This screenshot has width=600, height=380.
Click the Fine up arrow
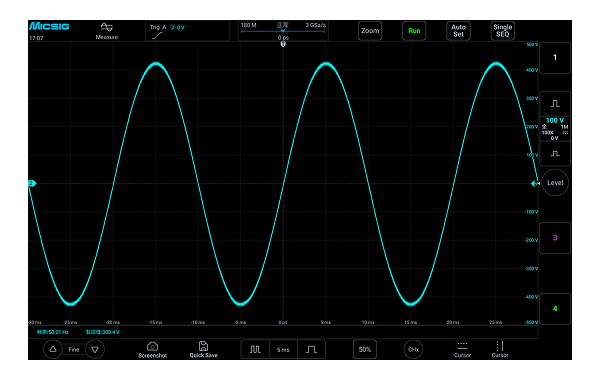(53, 349)
